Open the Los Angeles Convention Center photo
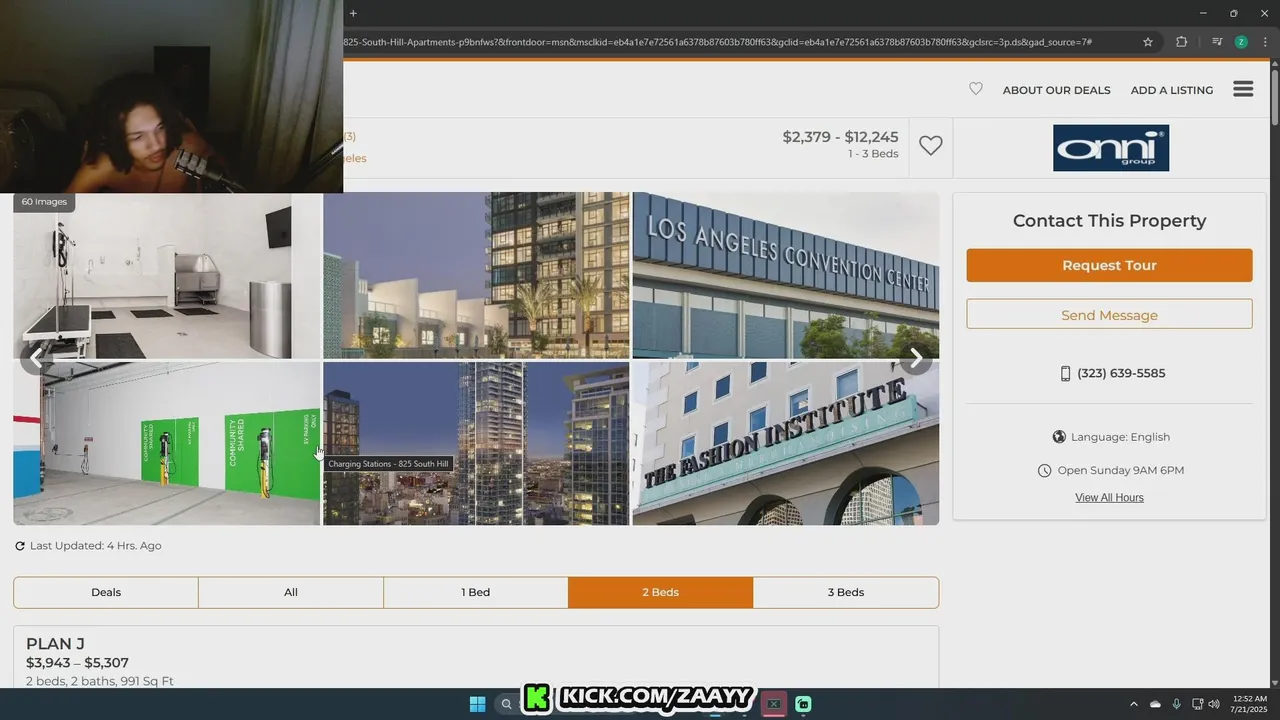 pyautogui.click(x=786, y=275)
